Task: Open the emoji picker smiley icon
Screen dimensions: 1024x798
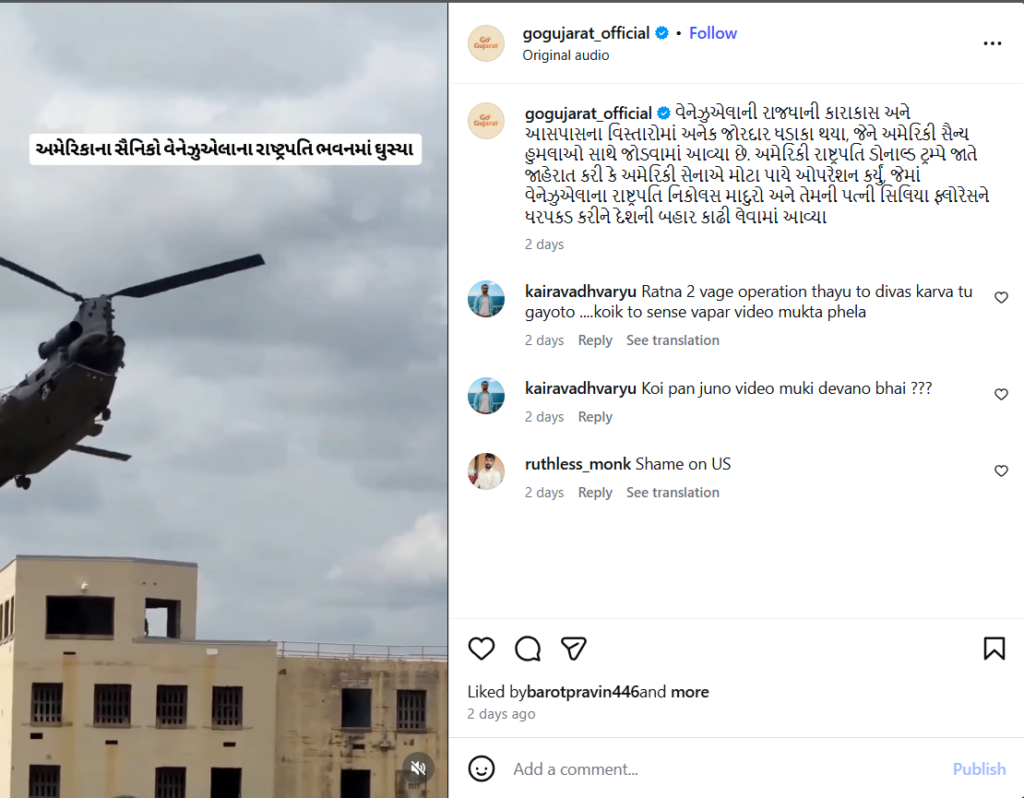Action: (x=481, y=769)
